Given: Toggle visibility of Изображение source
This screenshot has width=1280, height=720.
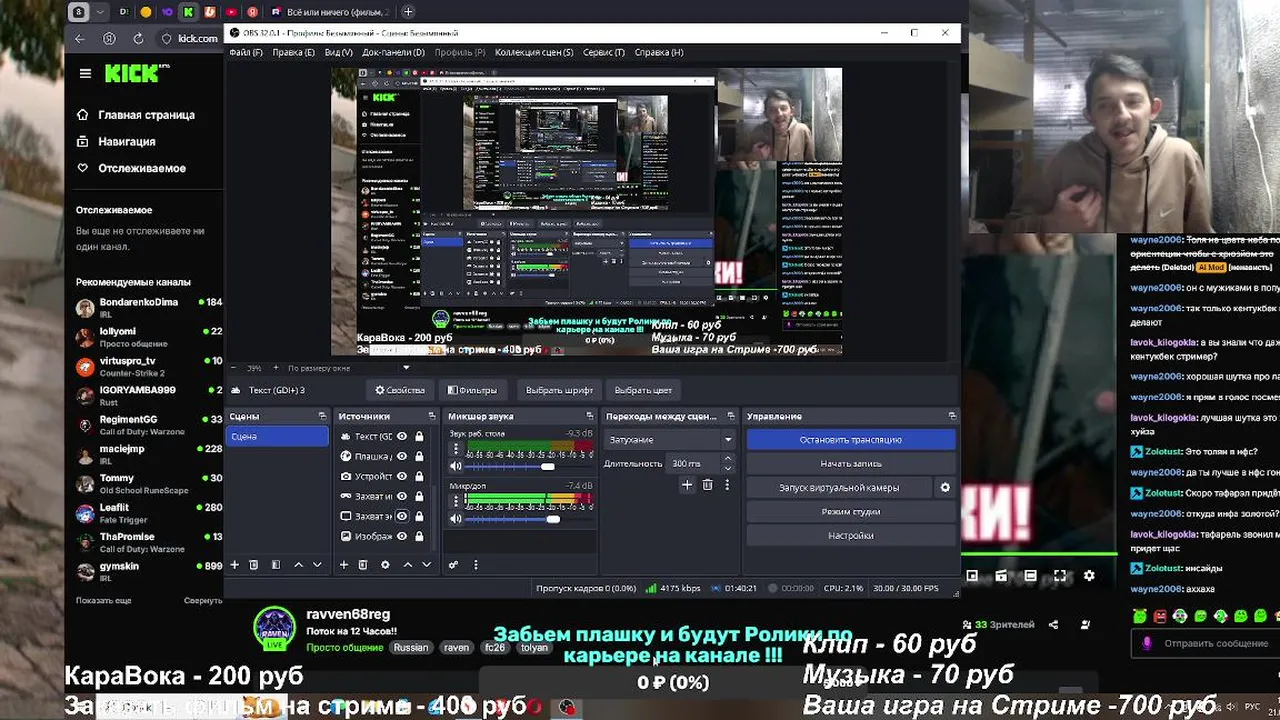Looking at the screenshot, I should click(402, 536).
